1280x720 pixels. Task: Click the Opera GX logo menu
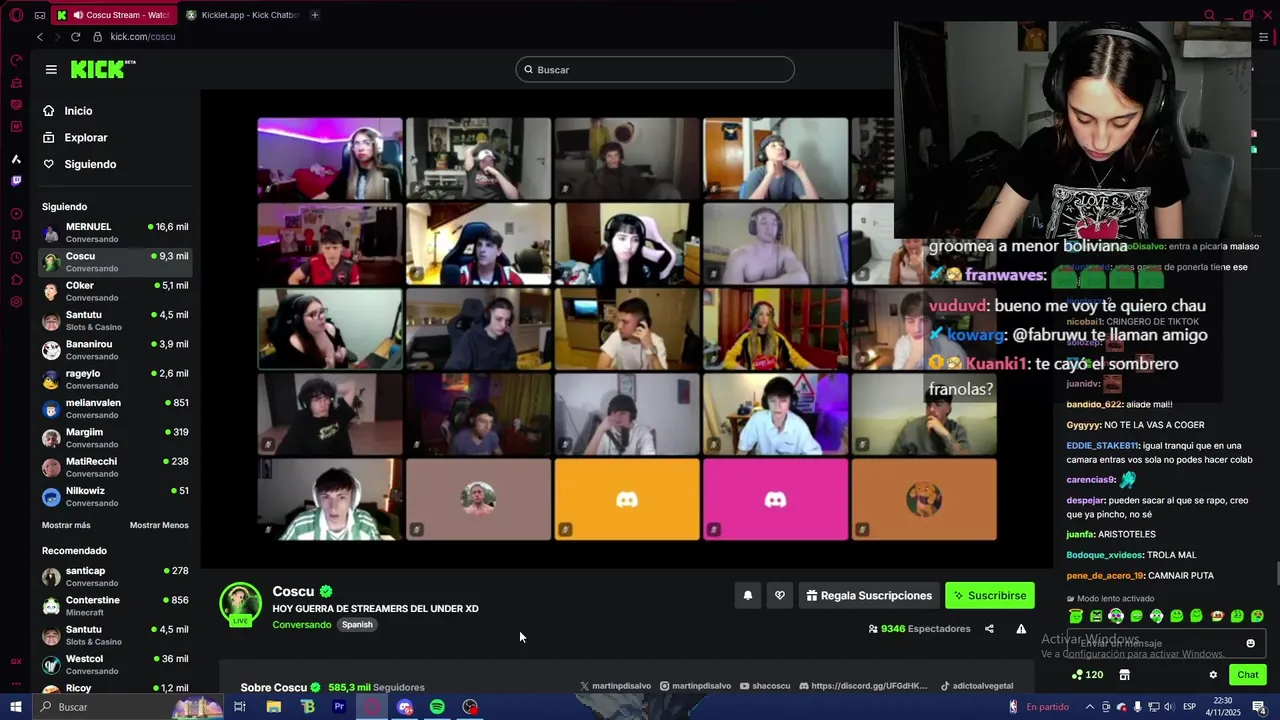16,15
